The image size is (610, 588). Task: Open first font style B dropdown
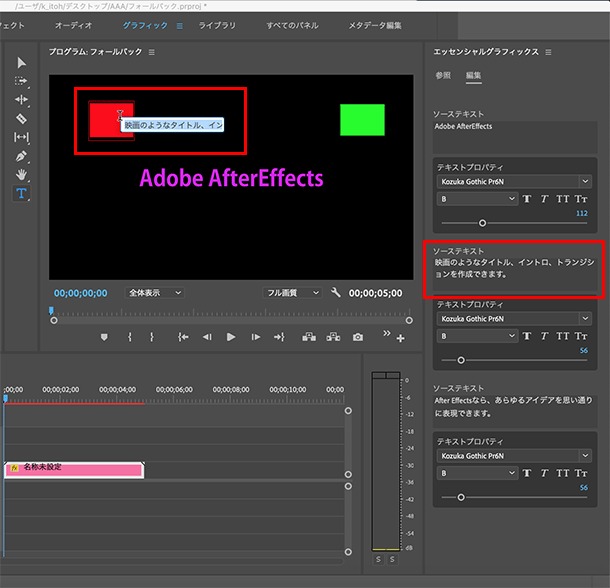pos(477,199)
